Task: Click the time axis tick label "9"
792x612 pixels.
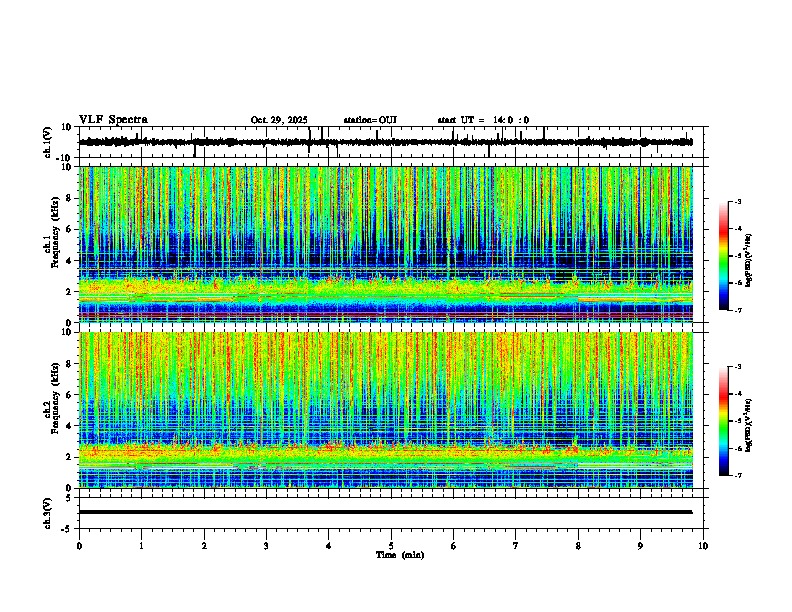Action: (x=640, y=546)
